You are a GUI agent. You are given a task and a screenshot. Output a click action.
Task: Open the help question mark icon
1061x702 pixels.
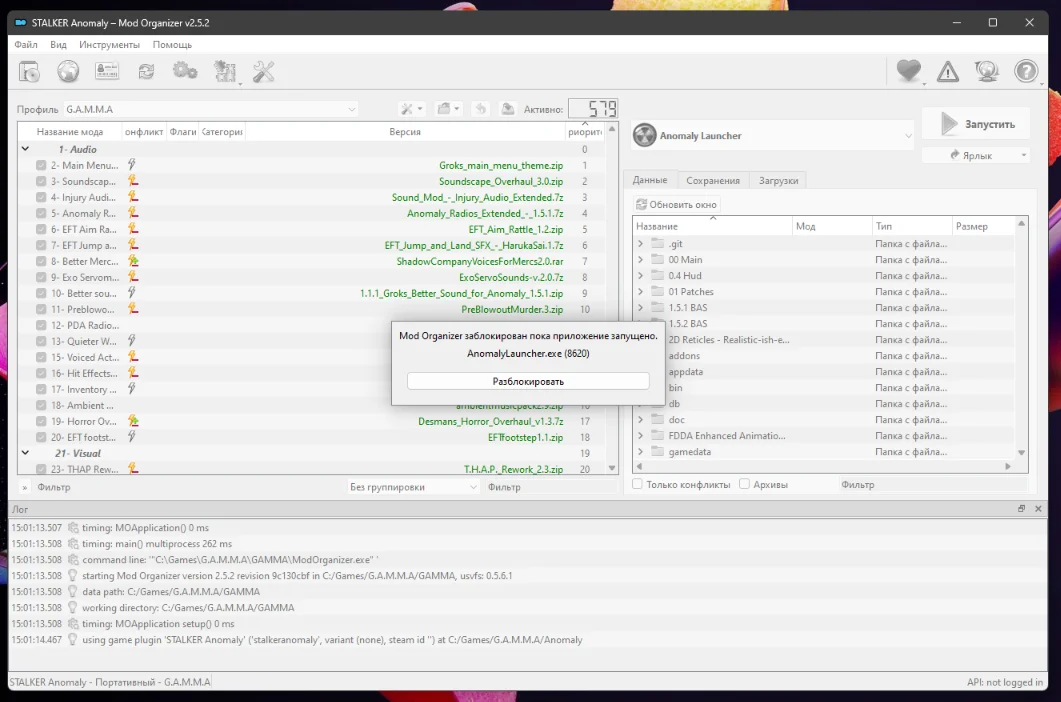tap(1026, 71)
